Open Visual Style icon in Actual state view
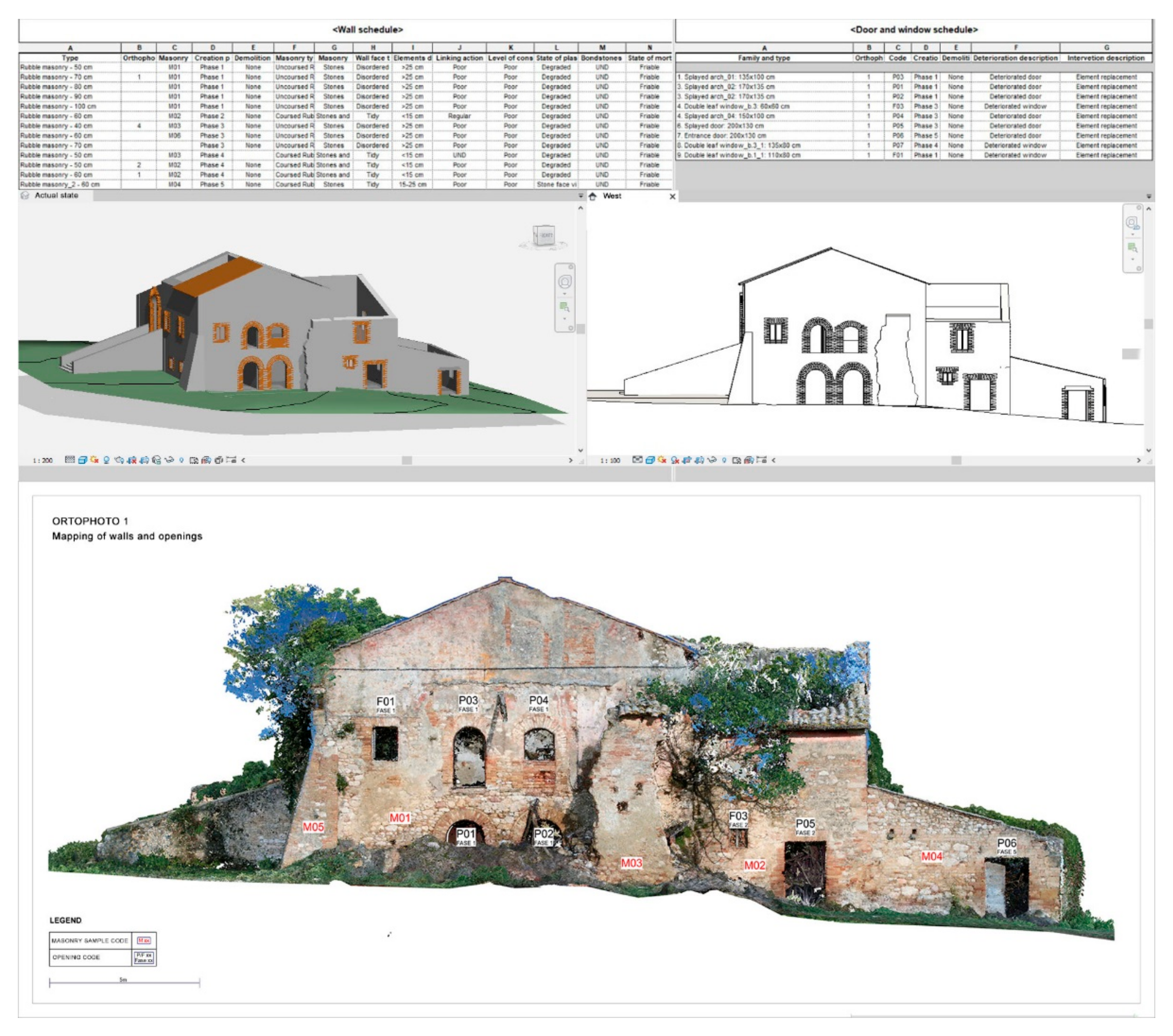The height and width of the screenshot is (1036, 1173). coord(83,460)
